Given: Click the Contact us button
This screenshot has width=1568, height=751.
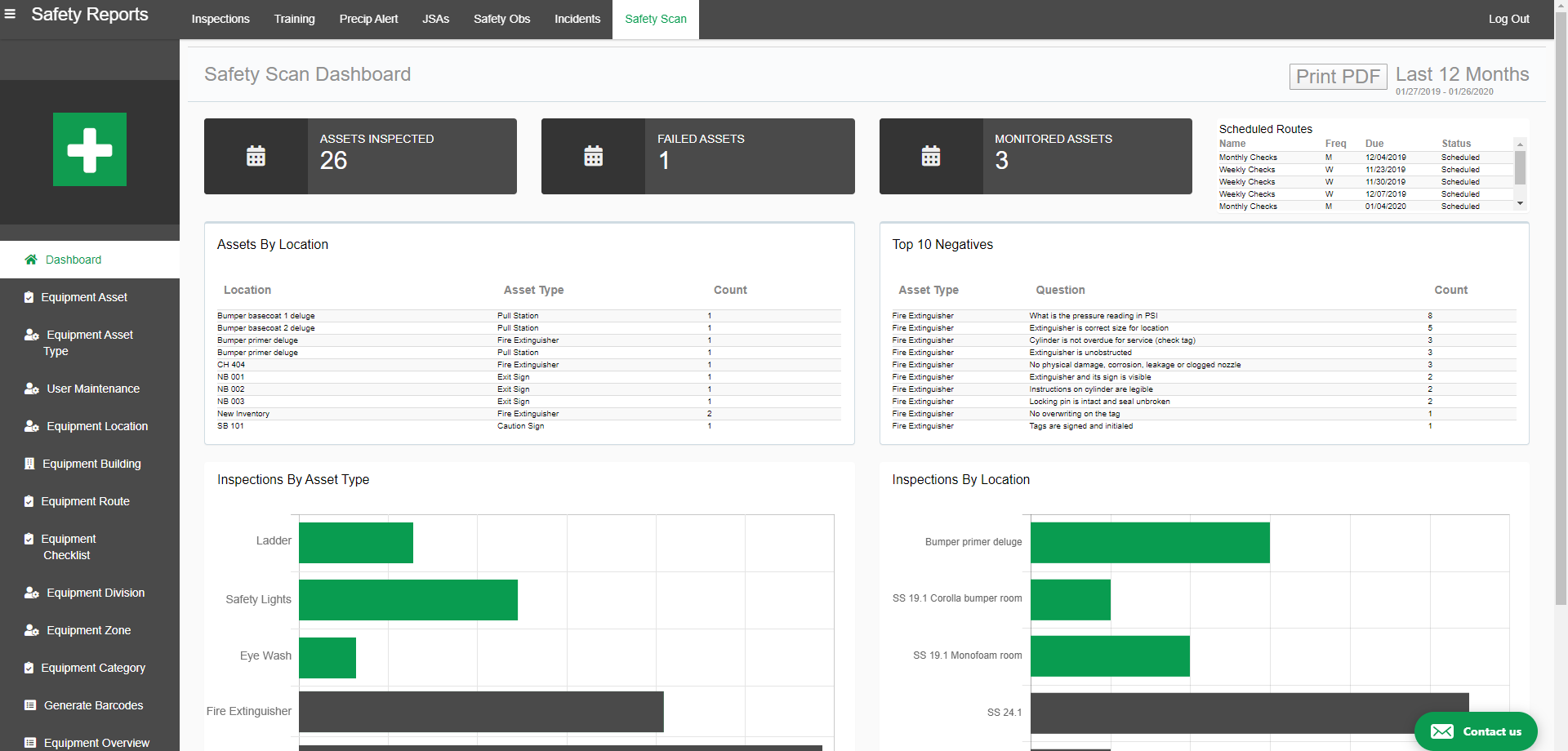Looking at the screenshot, I should (x=1476, y=731).
